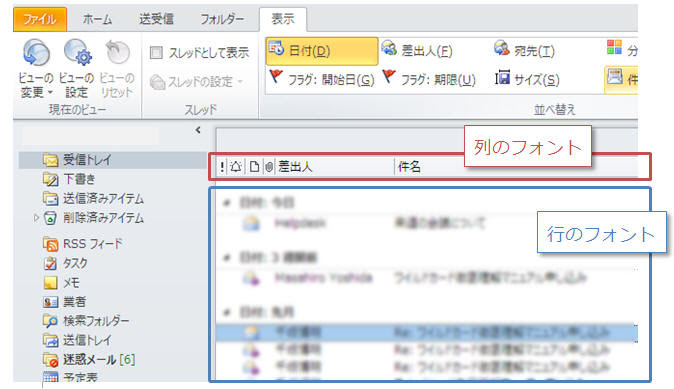Sort by the 件名 column header
The width and height of the screenshot is (674, 389).
pyautogui.click(x=409, y=167)
